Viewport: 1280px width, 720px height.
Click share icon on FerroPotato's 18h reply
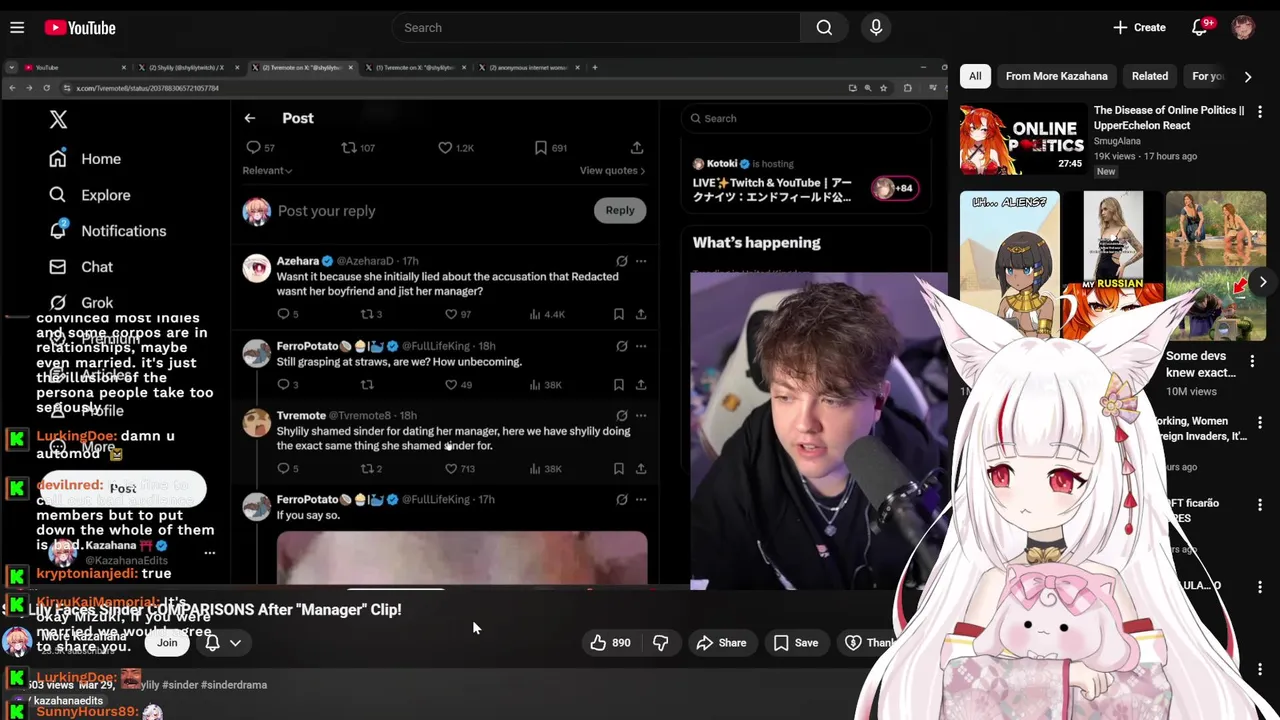[x=641, y=384]
